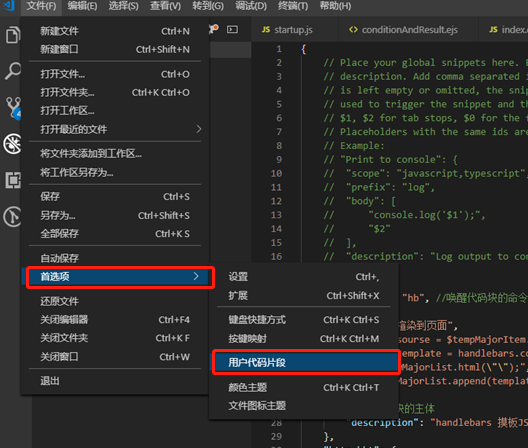
Task: Click JS icon on startup.js tab
Action: 266,30
